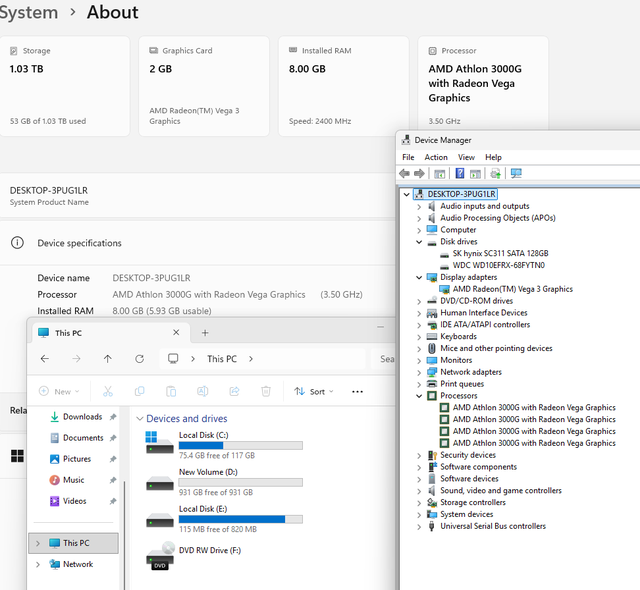
Task: Select Local Disk (C:) drive icon
Action: tap(160, 443)
